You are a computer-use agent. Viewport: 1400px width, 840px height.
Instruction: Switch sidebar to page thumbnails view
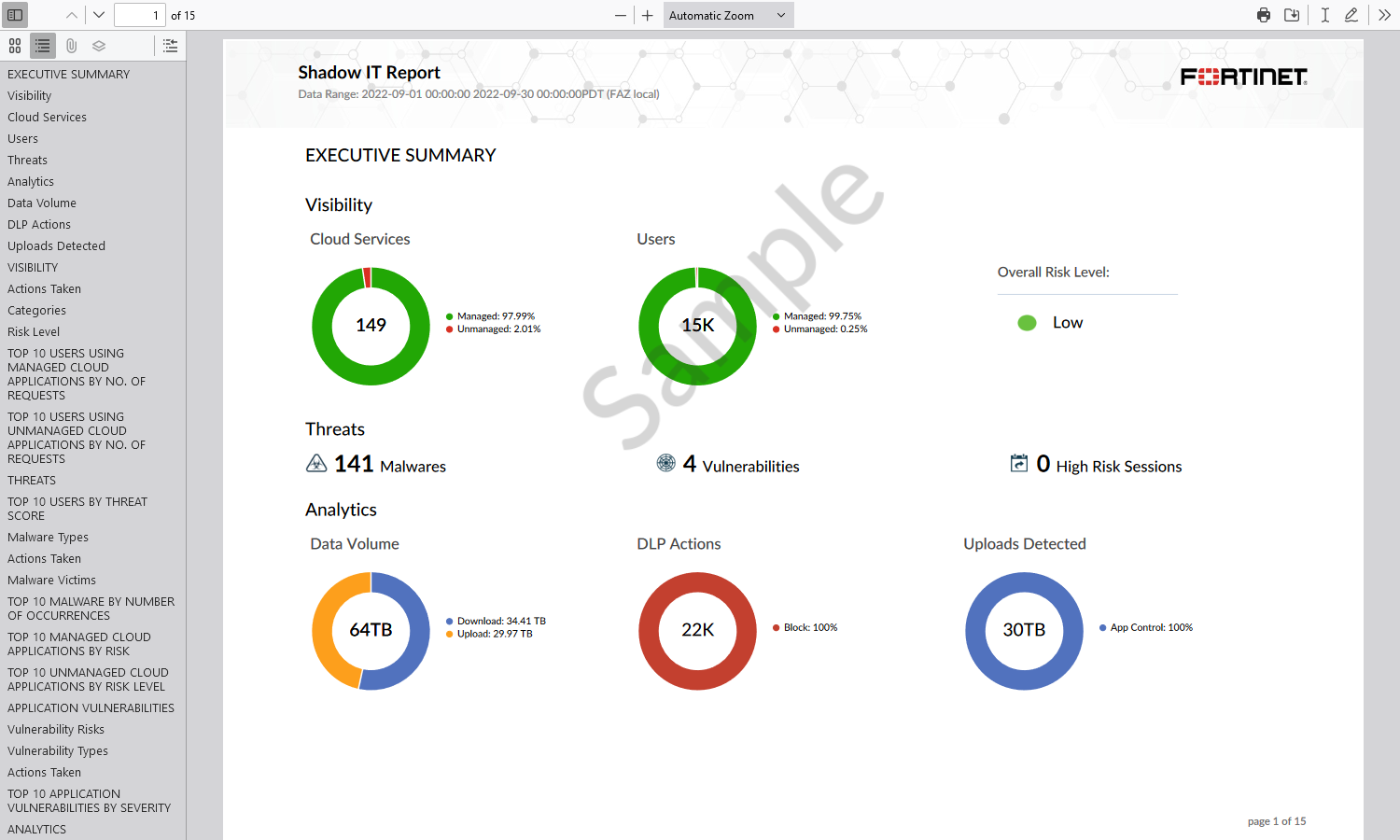point(15,45)
